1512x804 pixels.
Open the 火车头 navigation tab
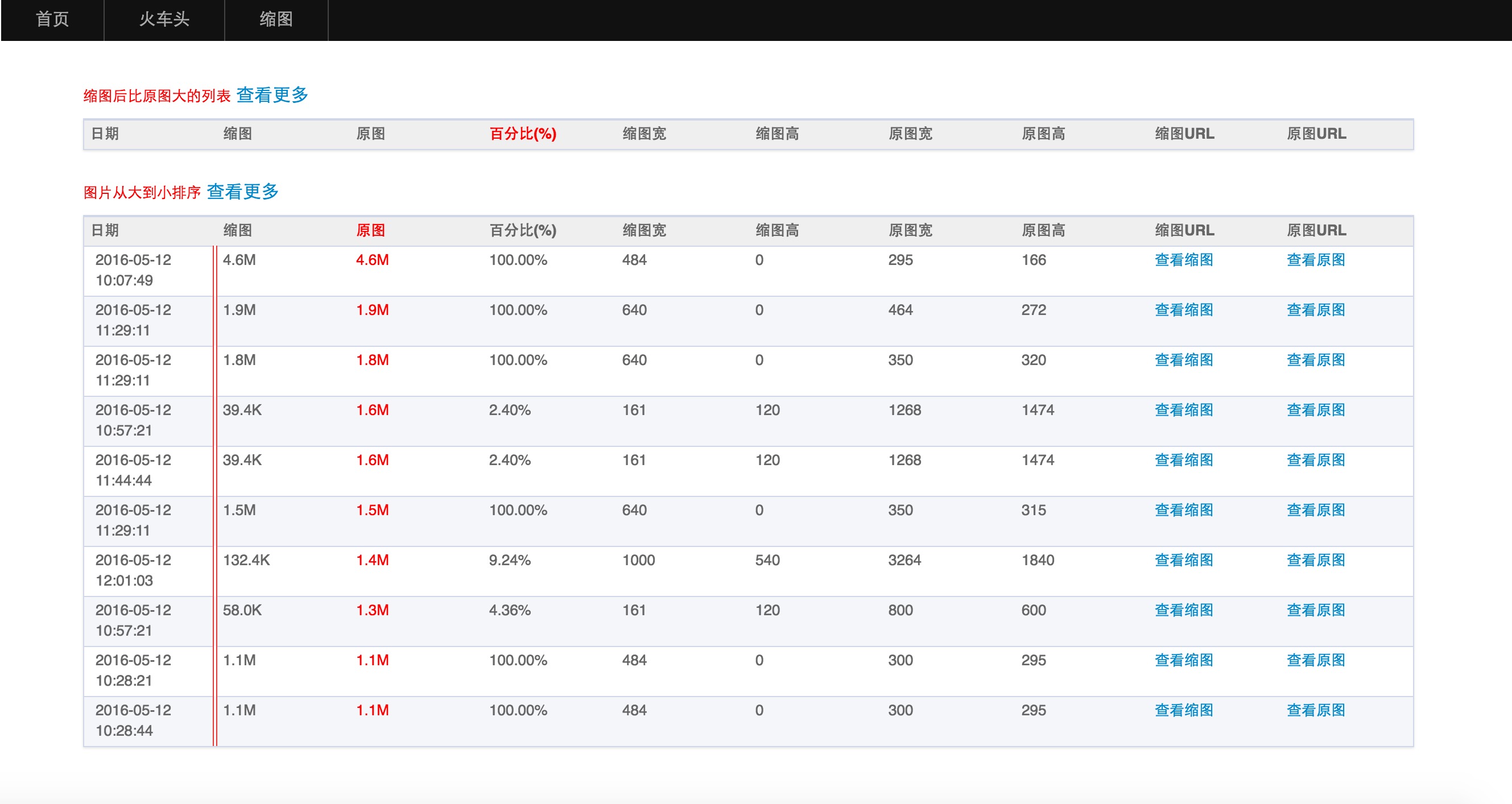[x=164, y=19]
